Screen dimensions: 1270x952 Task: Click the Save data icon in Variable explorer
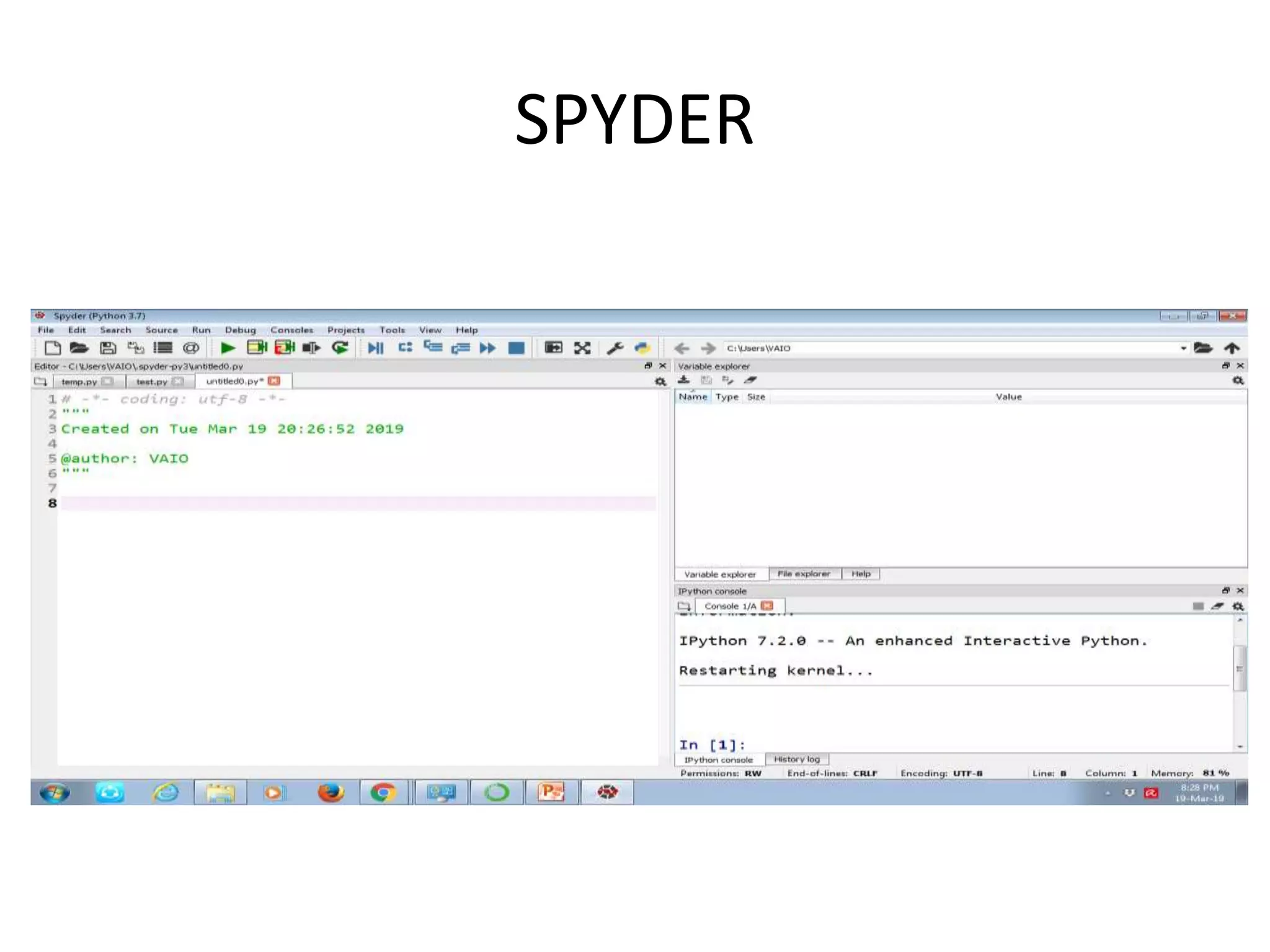point(706,380)
